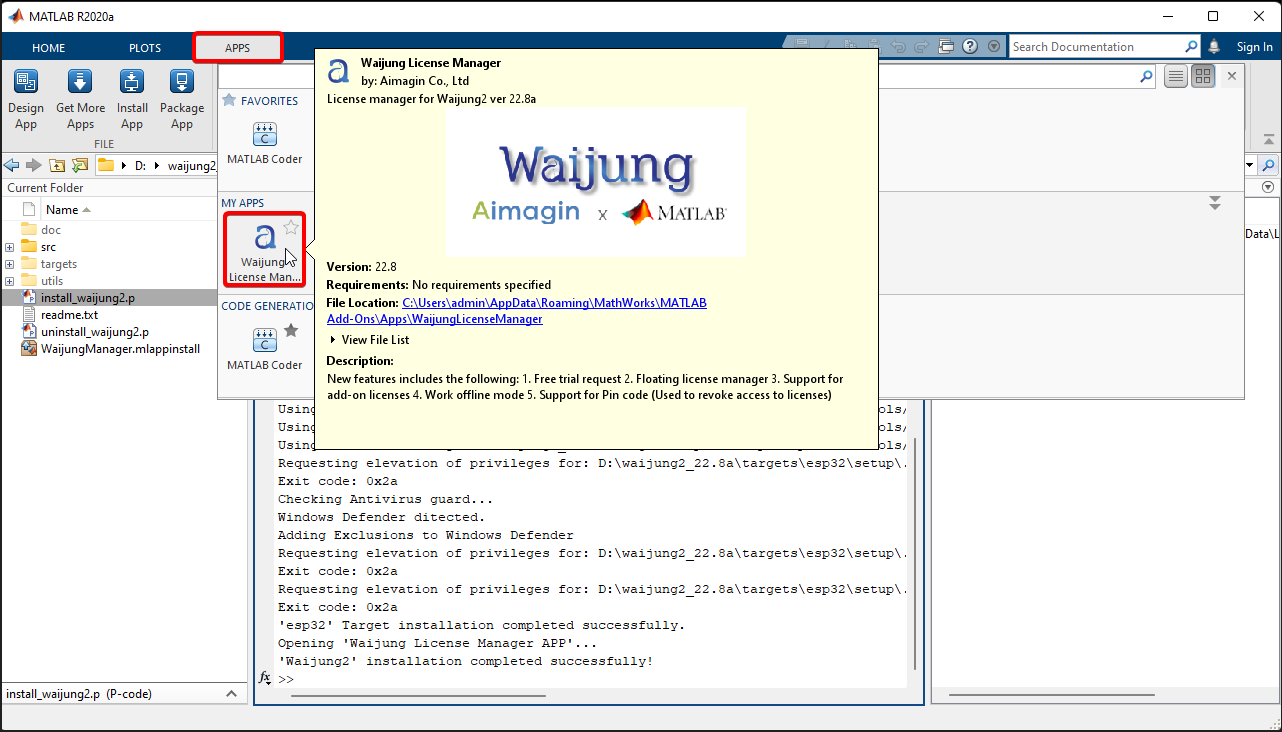Launch MATLAB Coder under Favorites
Image resolution: width=1282 pixels, height=732 pixels.
click(x=265, y=143)
